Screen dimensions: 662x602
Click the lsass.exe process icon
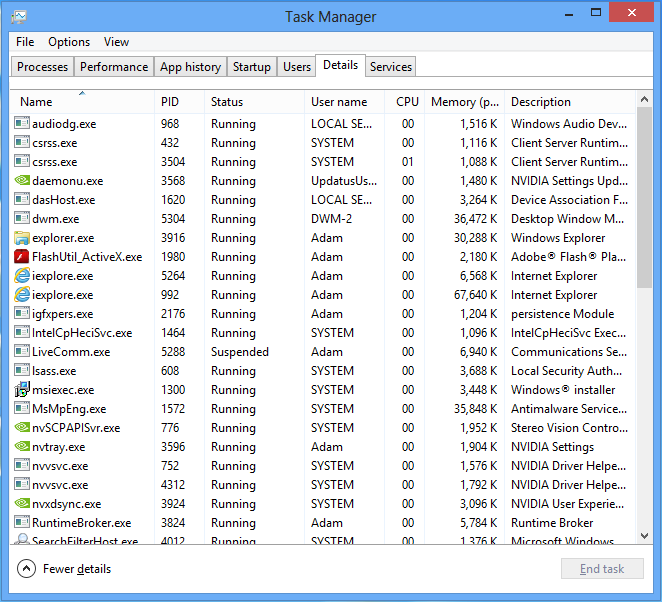tap(22, 370)
